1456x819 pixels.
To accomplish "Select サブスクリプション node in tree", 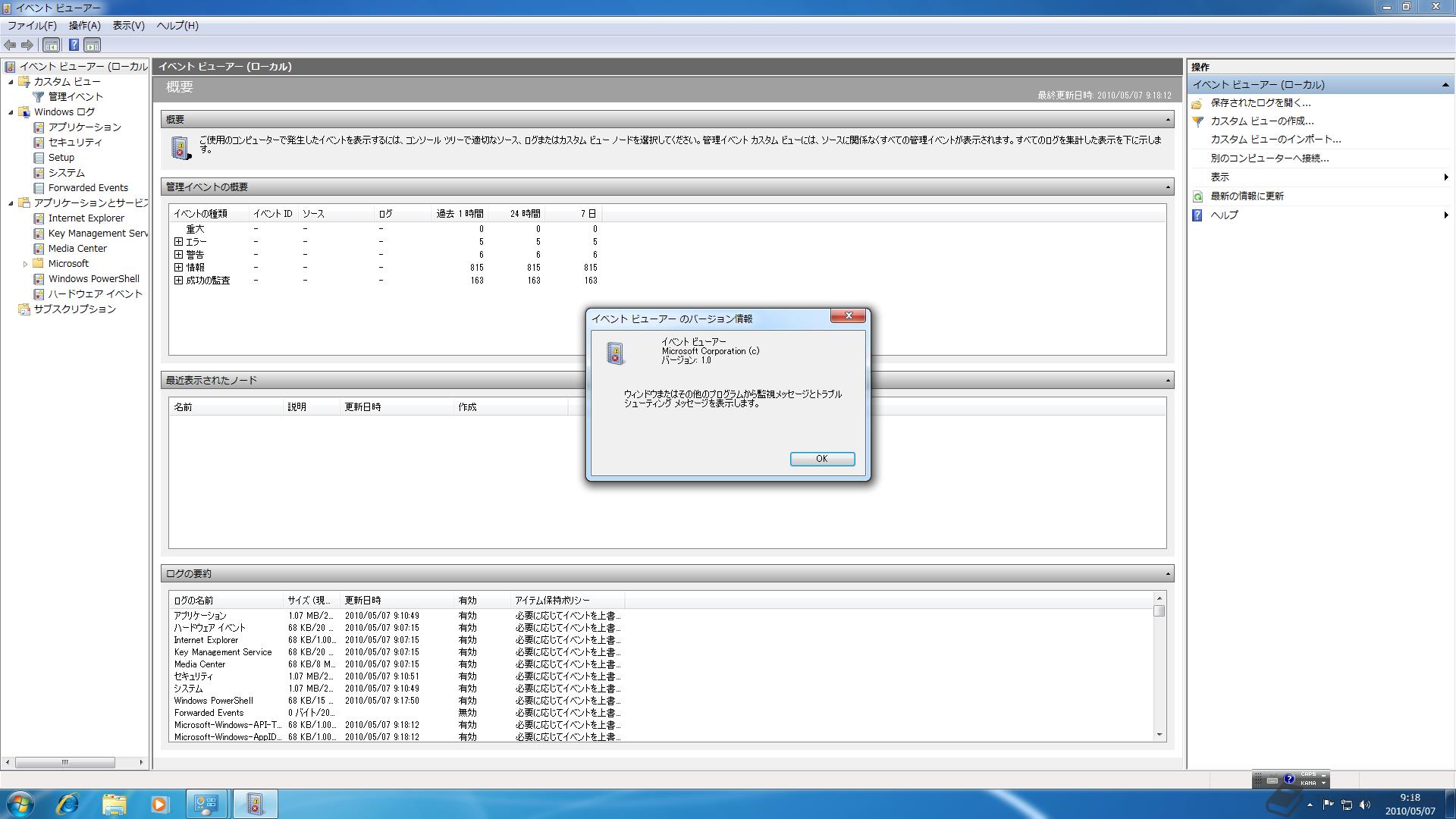I will coord(74,309).
